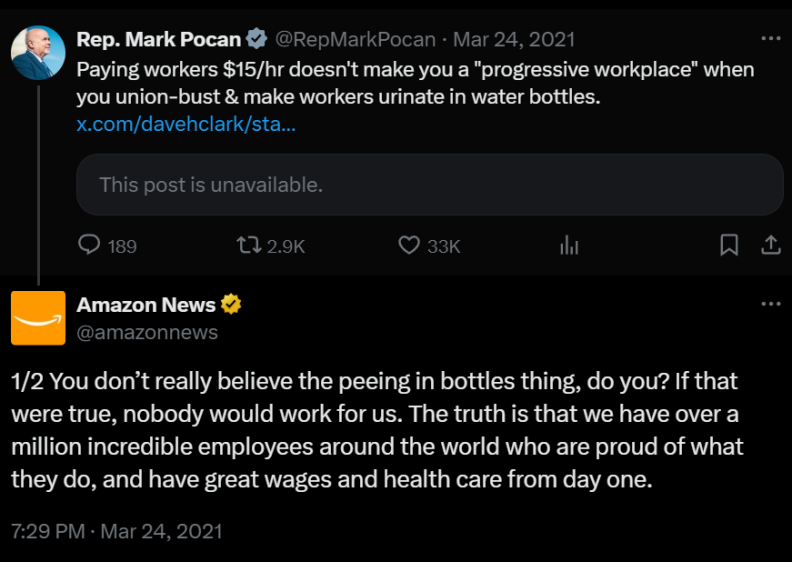Open the x.com/davehclark link
This screenshot has height=562, width=792.
[x=185, y=126]
